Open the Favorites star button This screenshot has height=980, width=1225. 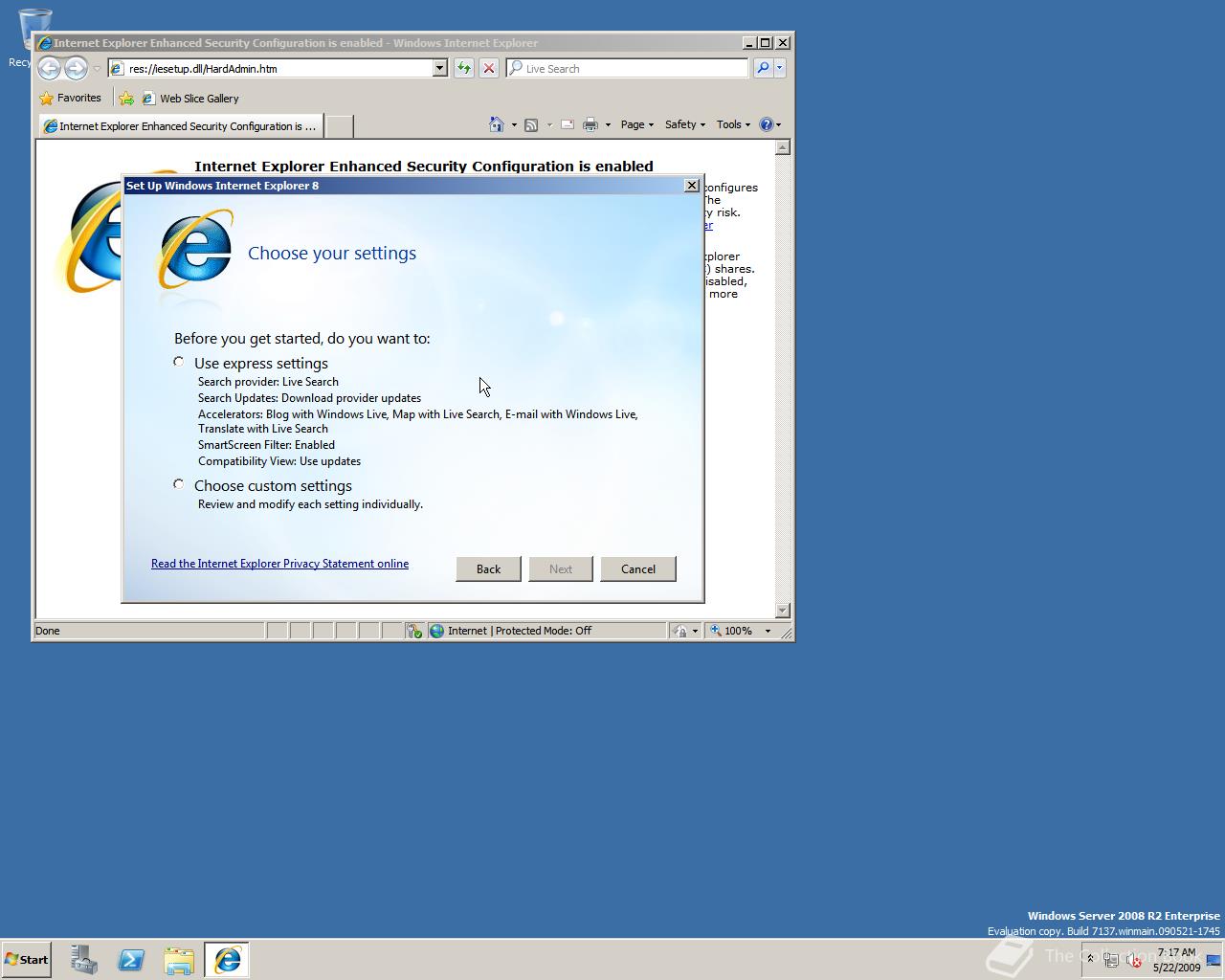(70, 98)
